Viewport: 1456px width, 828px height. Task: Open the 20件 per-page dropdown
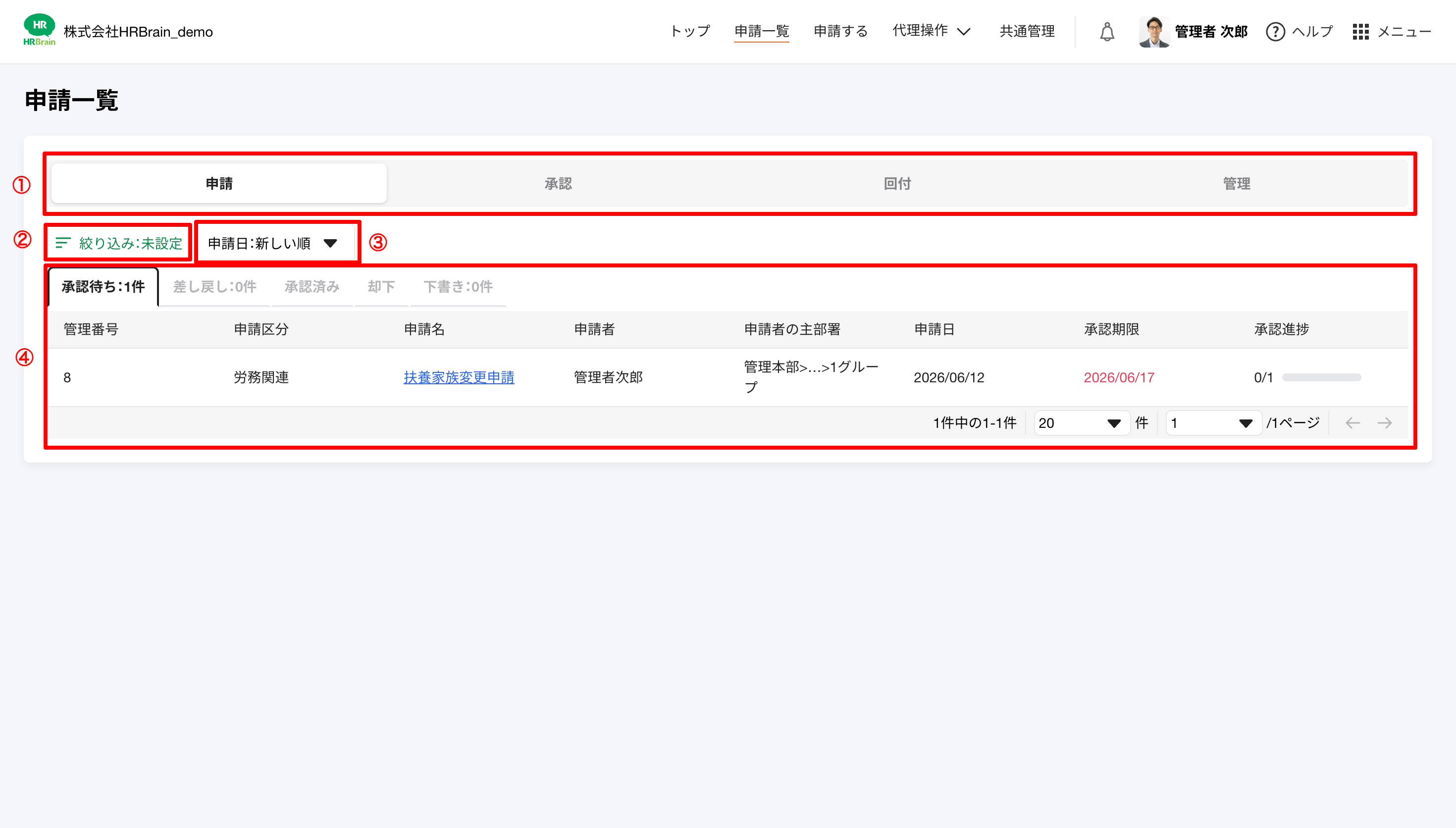[1080, 423]
